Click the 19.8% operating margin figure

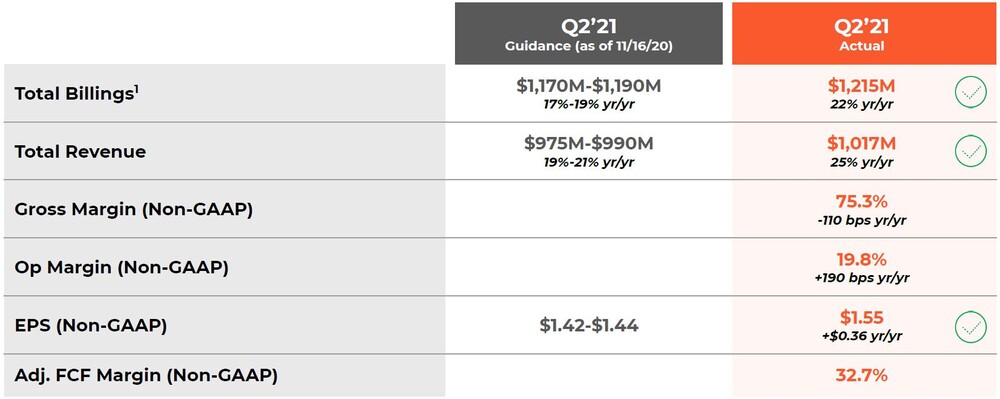(x=861, y=259)
